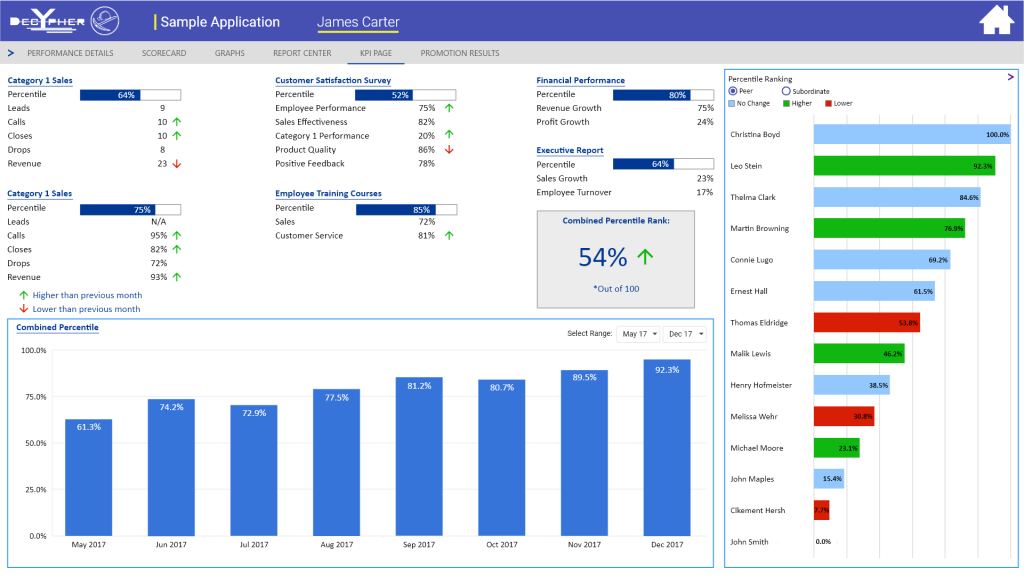Click the Executive Report 64% percentile bar
This screenshot has height=576, width=1024.
(x=664, y=164)
